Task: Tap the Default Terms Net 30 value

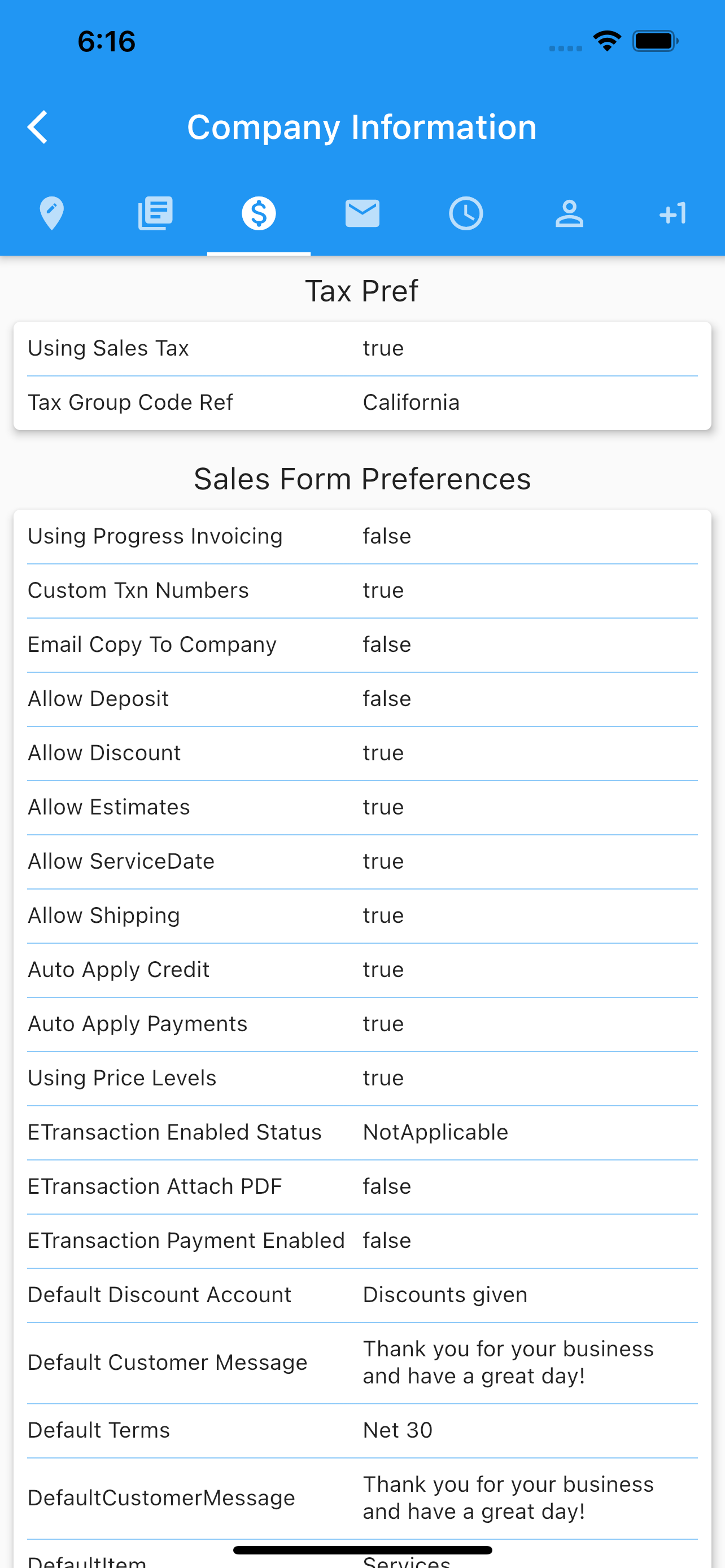Action: pos(398,1430)
